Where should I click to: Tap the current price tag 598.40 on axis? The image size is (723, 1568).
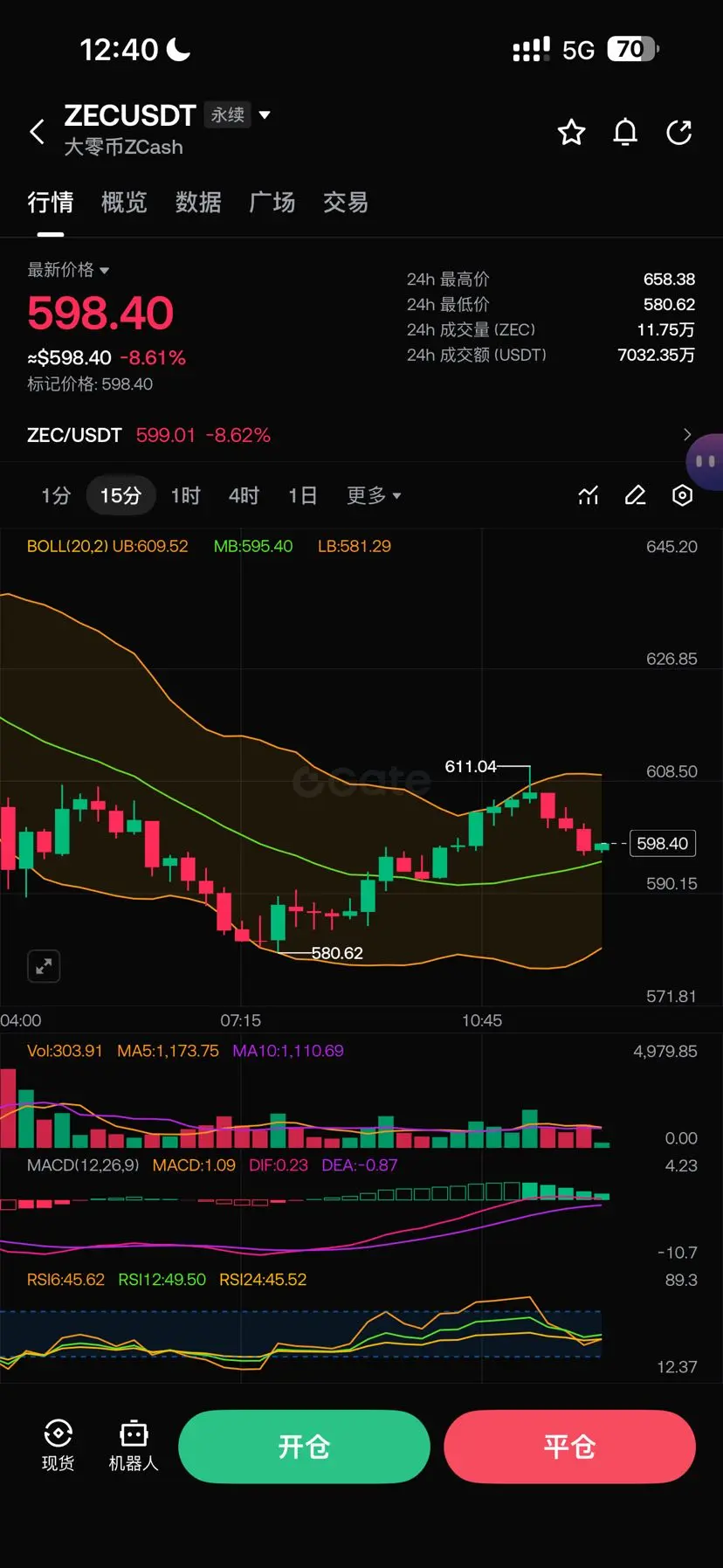[x=662, y=843]
